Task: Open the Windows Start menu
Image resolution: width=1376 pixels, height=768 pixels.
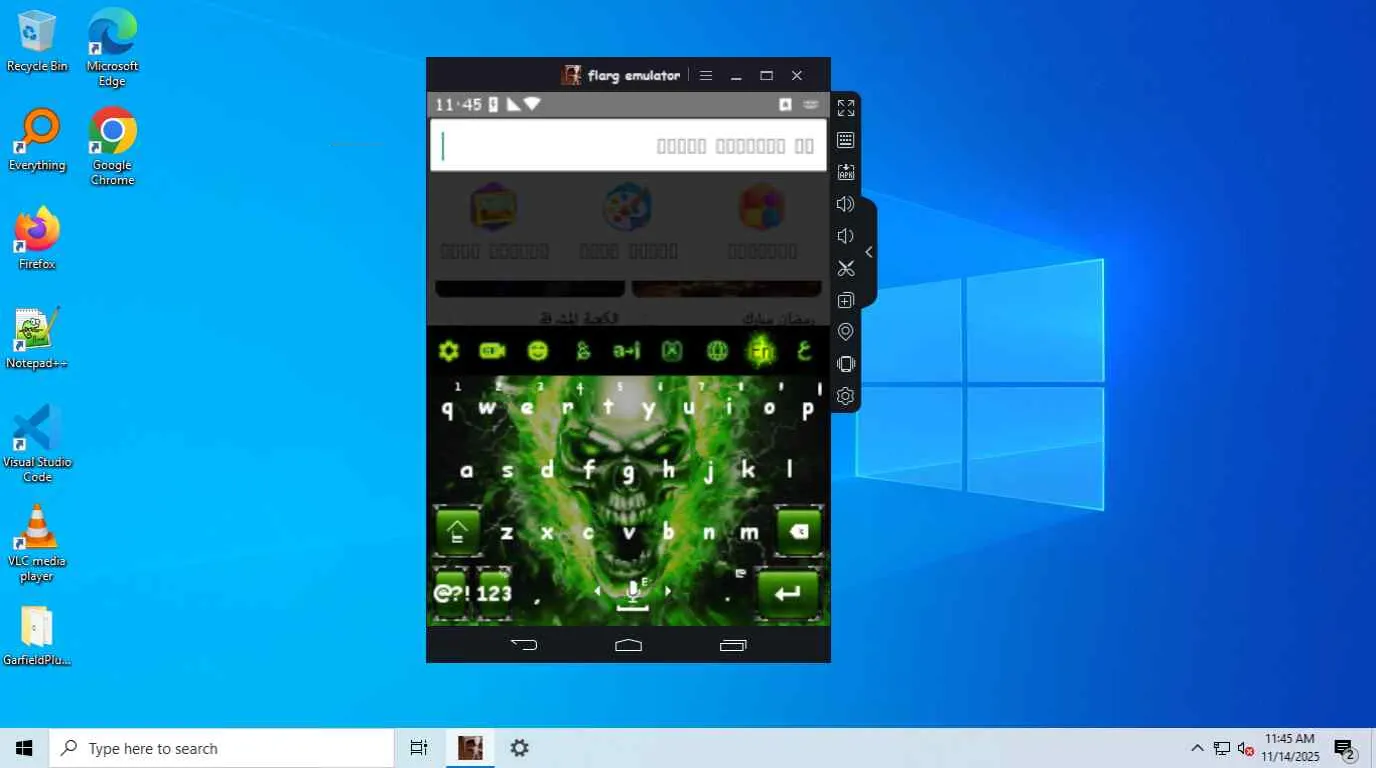Action: pyautogui.click(x=24, y=748)
